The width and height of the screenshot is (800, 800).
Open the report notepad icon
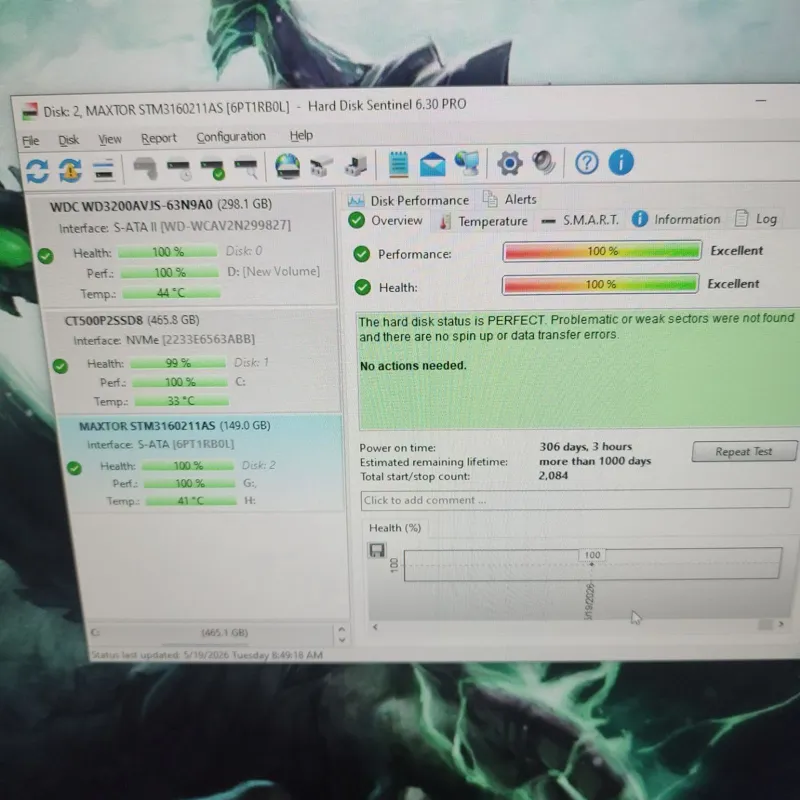coord(398,165)
